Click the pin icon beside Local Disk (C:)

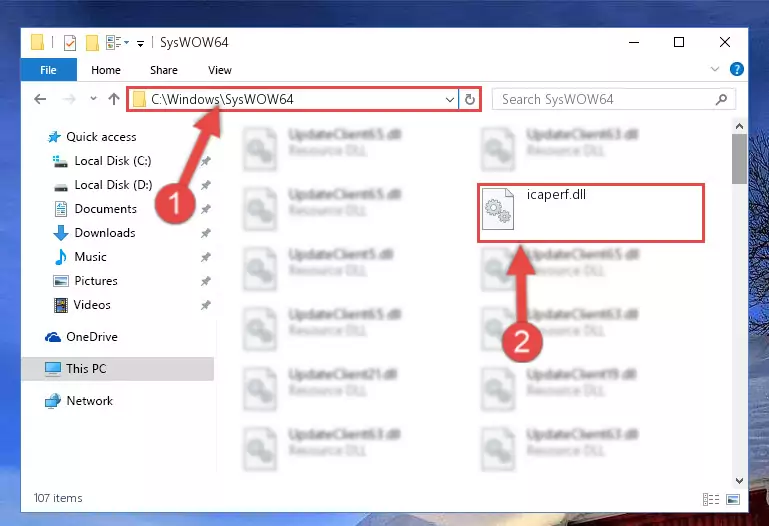point(205,161)
